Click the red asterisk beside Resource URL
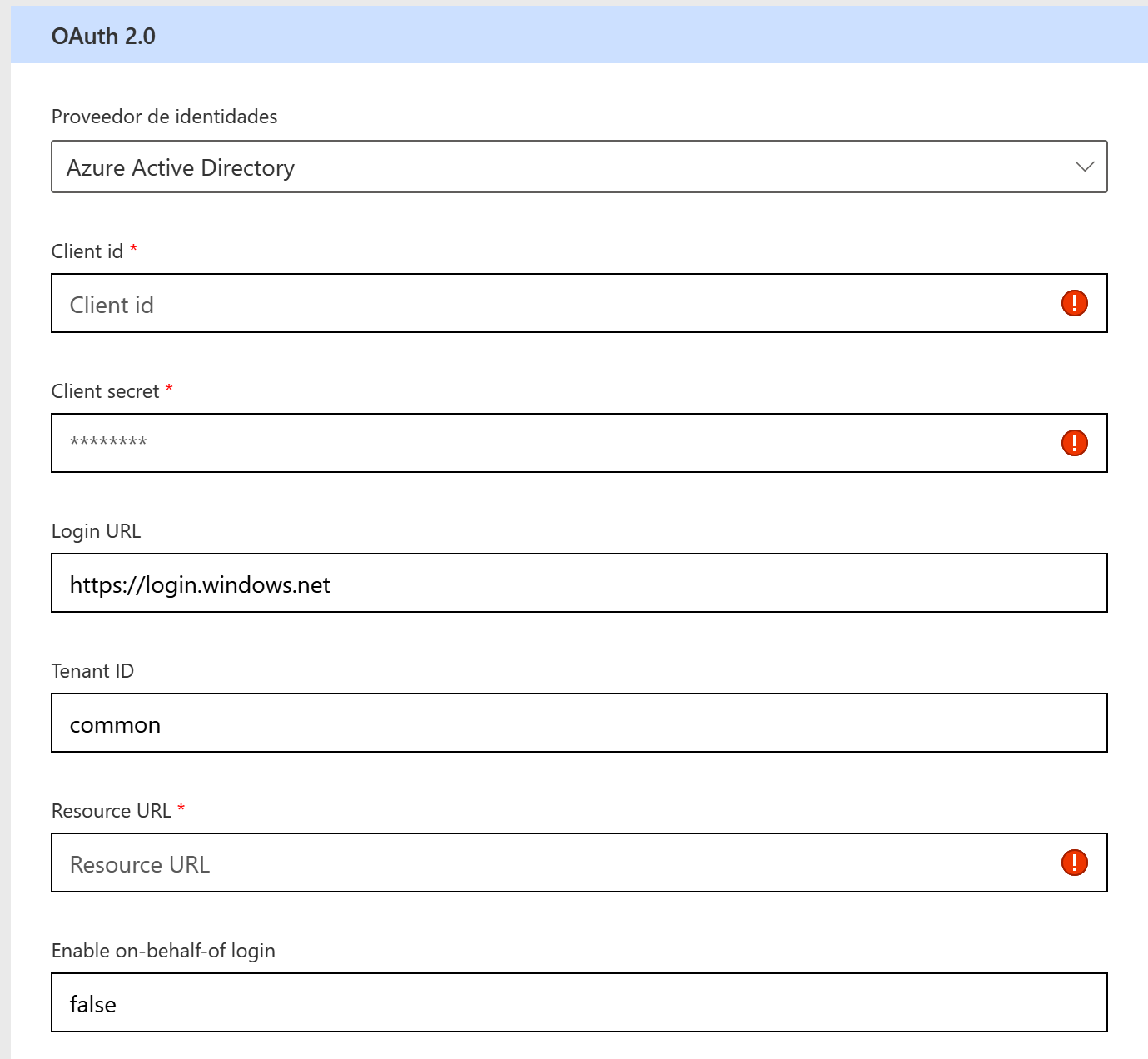 pos(181,808)
